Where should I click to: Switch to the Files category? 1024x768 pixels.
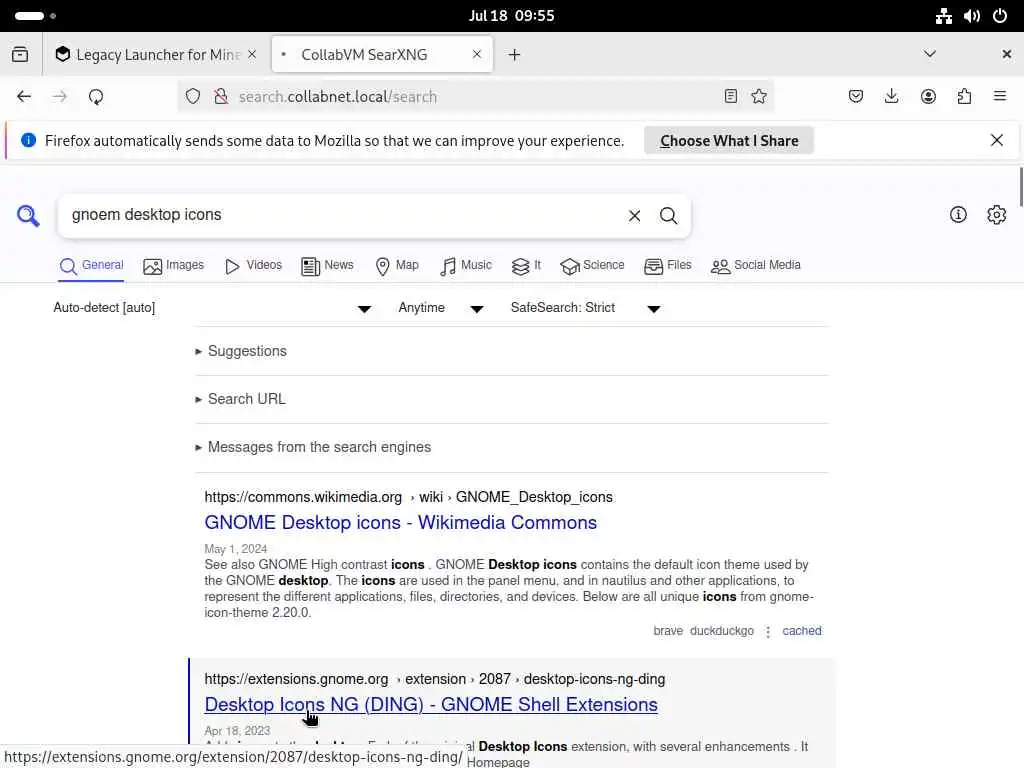coord(667,266)
